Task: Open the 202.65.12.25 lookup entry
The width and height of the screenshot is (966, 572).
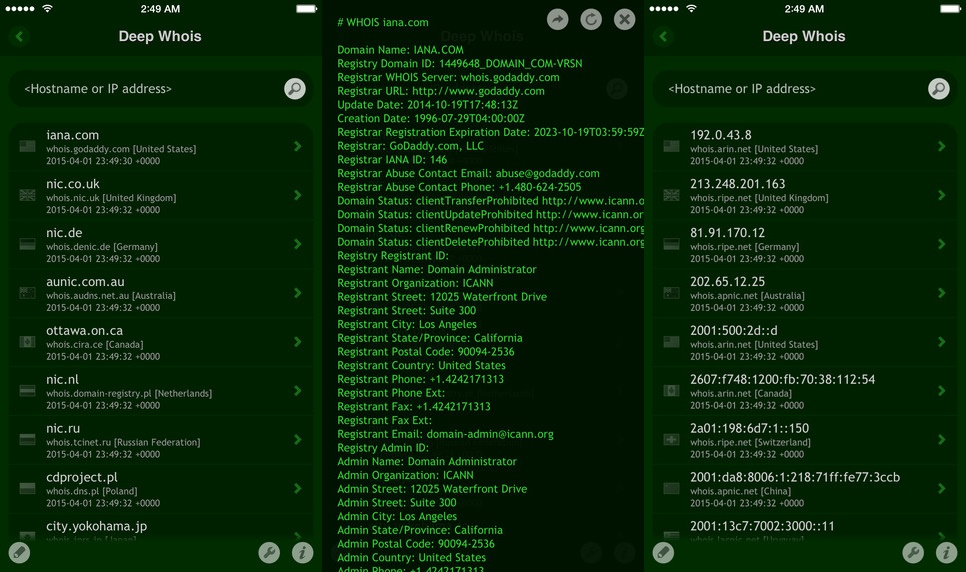Action: tap(805, 293)
